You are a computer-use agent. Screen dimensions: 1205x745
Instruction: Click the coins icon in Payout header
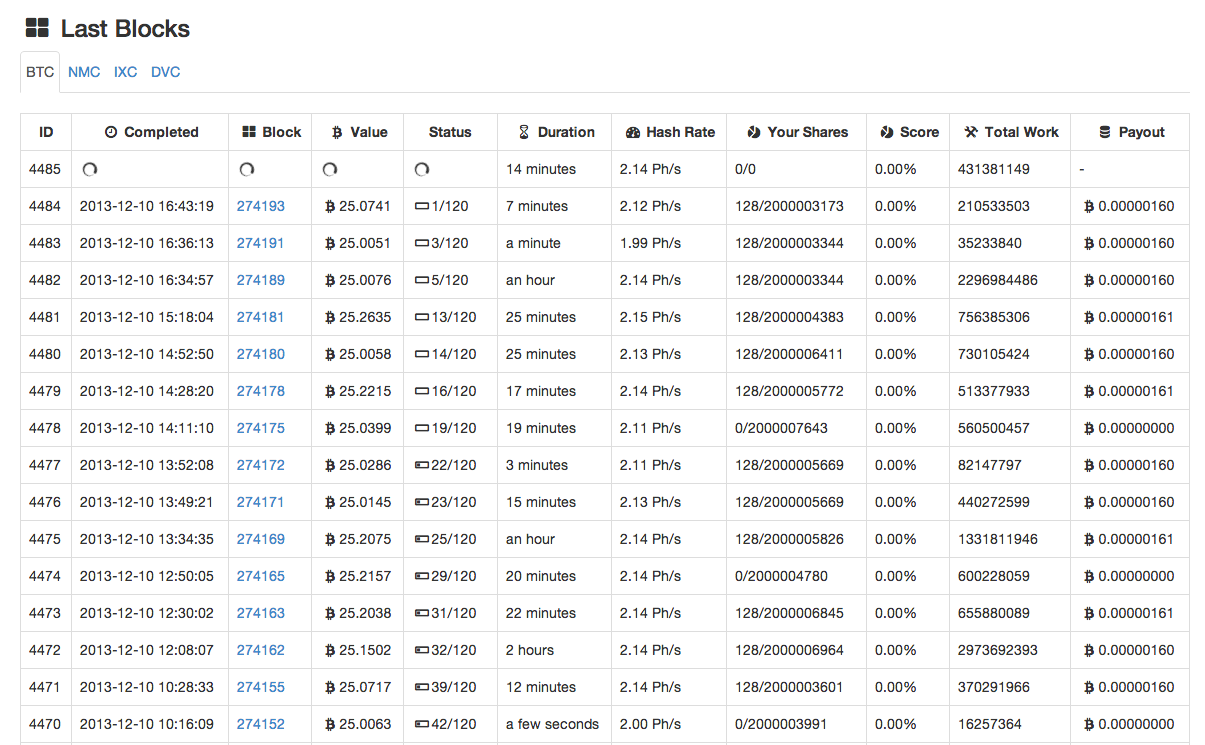(x=1105, y=132)
